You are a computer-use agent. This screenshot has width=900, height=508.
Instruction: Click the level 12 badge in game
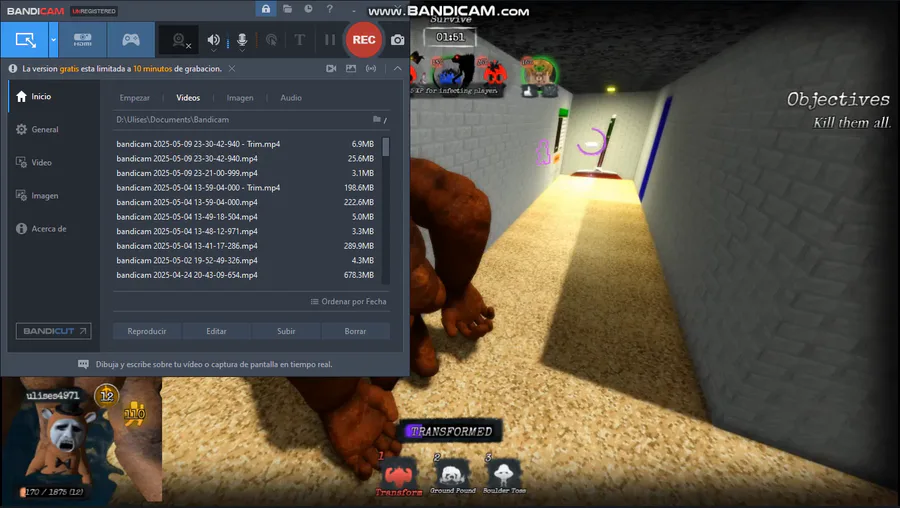click(107, 396)
